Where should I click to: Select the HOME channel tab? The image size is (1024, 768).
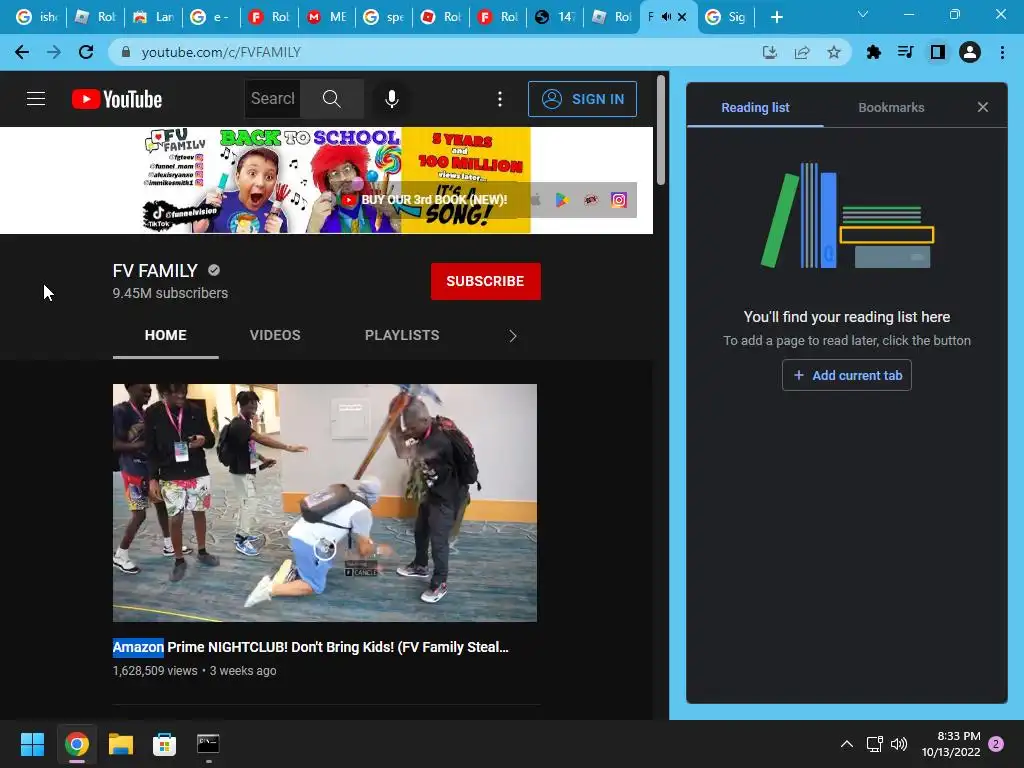click(165, 335)
